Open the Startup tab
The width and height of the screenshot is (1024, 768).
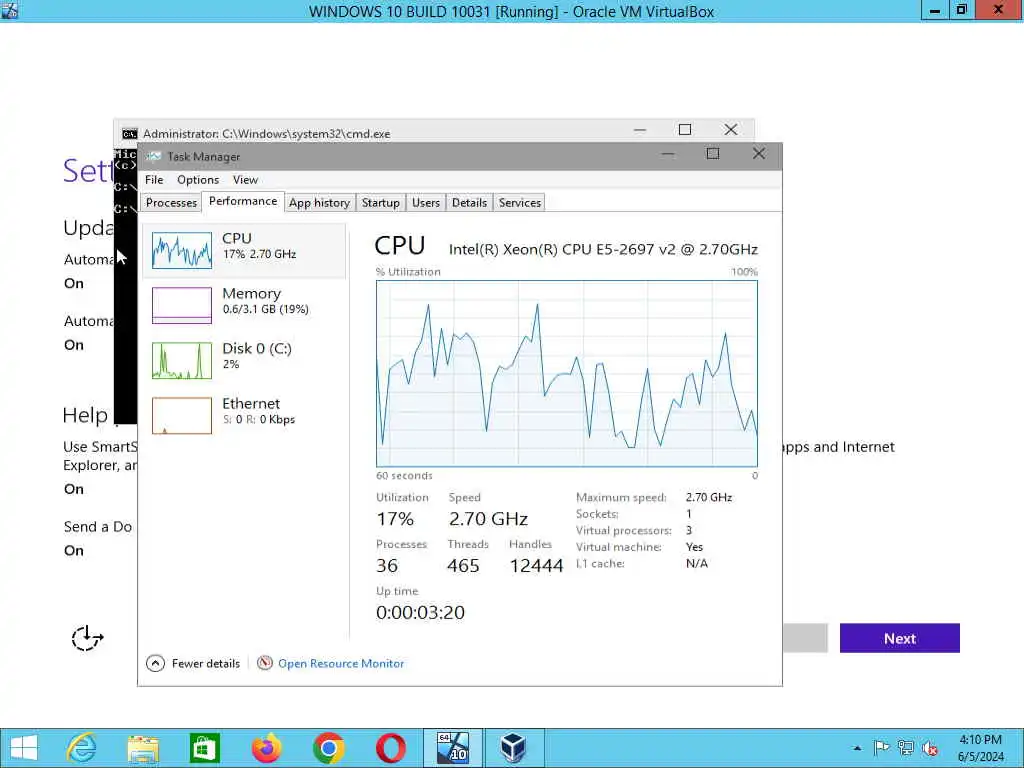click(381, 202)
